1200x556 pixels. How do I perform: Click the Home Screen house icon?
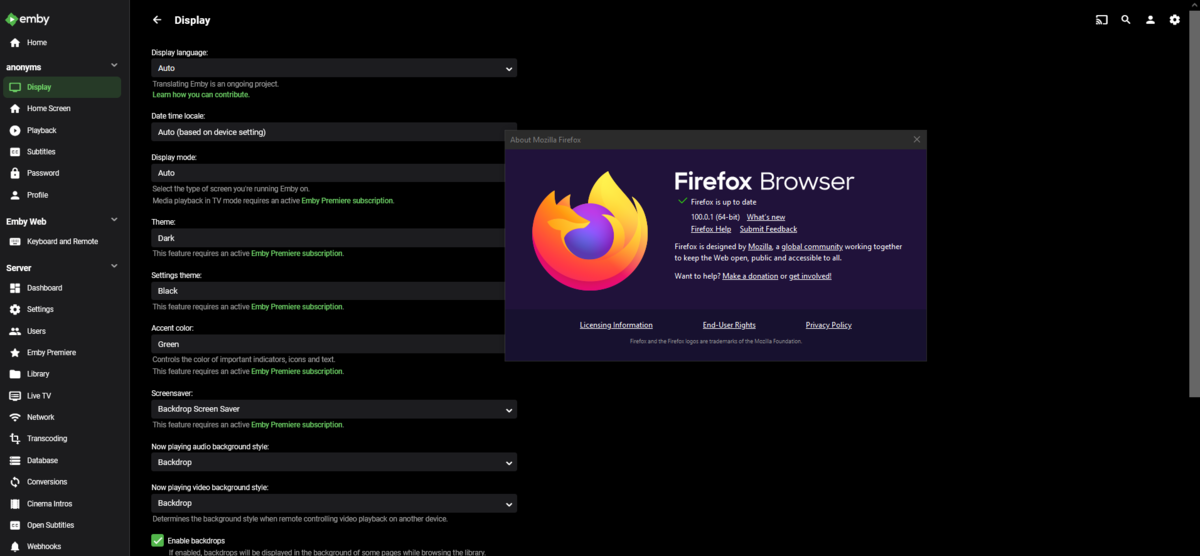coord(15,108)
